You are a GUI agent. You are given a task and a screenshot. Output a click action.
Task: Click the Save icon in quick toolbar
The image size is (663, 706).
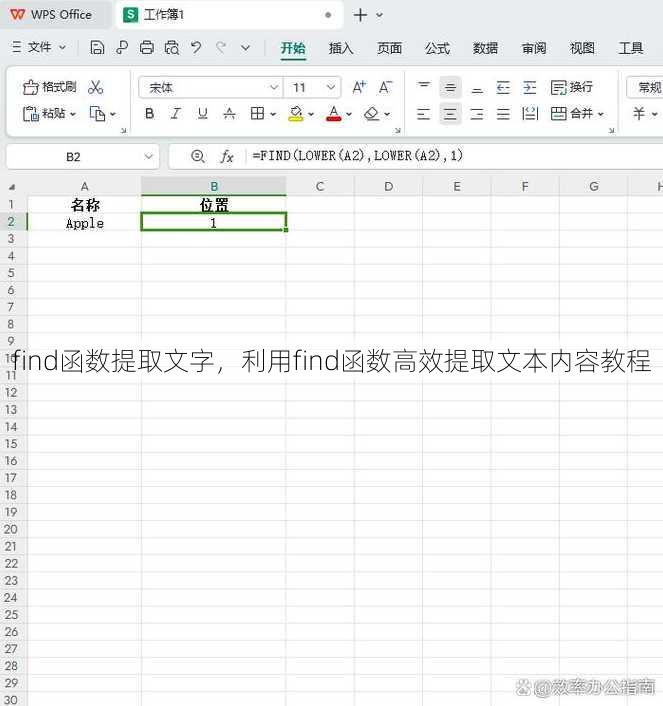[x=97, y=47]
